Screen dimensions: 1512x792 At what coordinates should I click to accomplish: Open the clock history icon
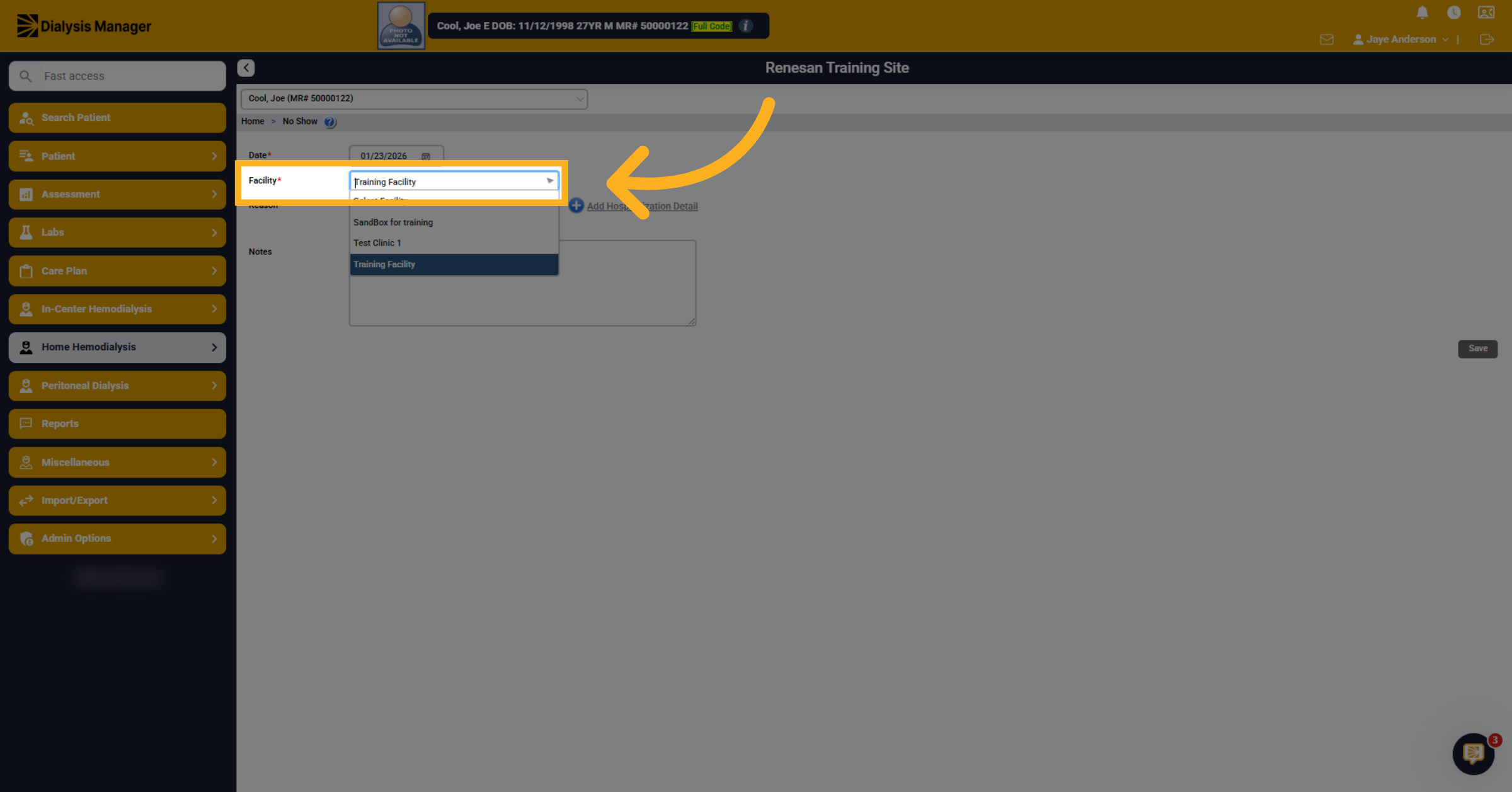point(1453,13)
